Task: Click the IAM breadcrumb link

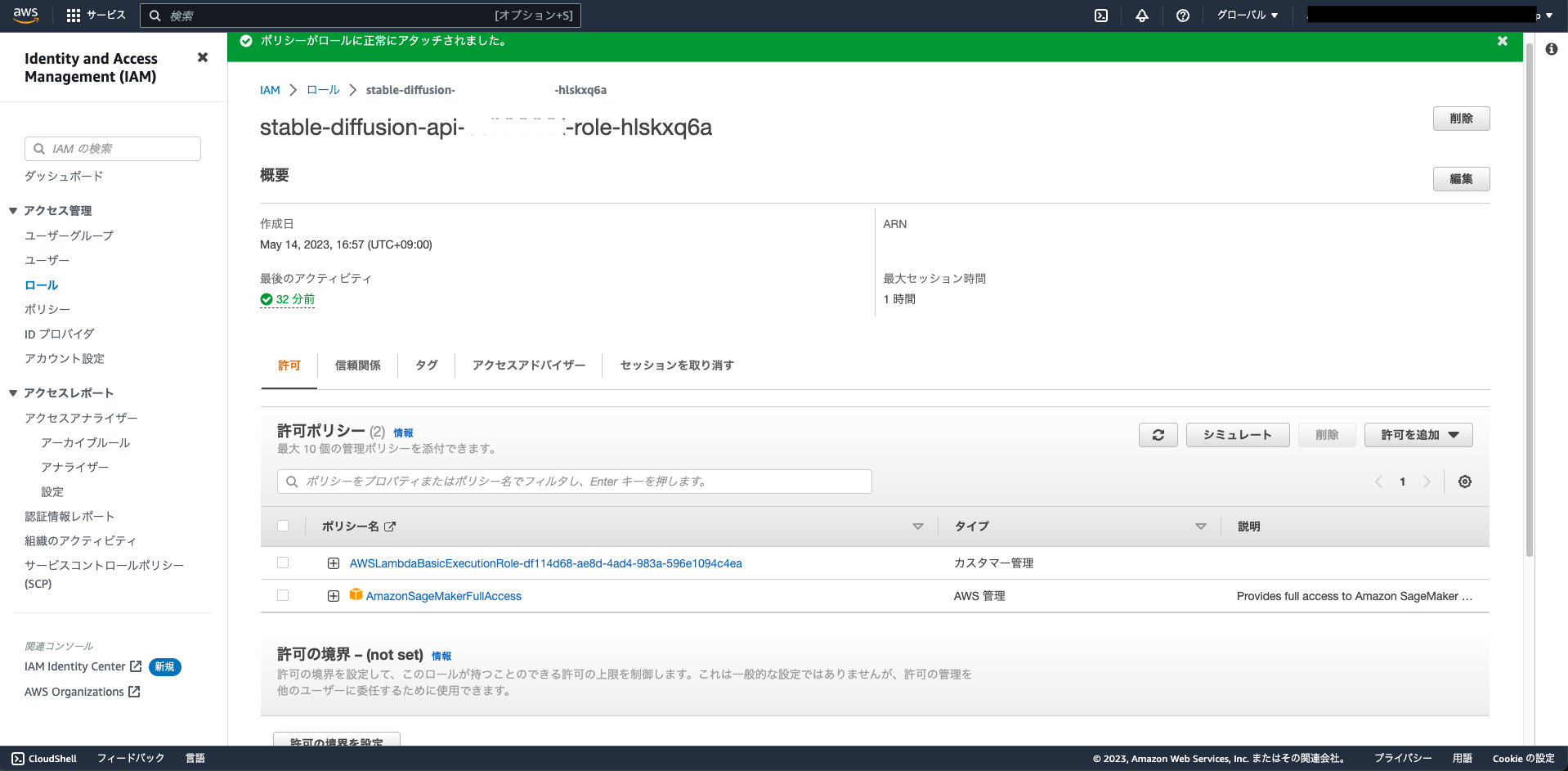Action: (270, 90)
